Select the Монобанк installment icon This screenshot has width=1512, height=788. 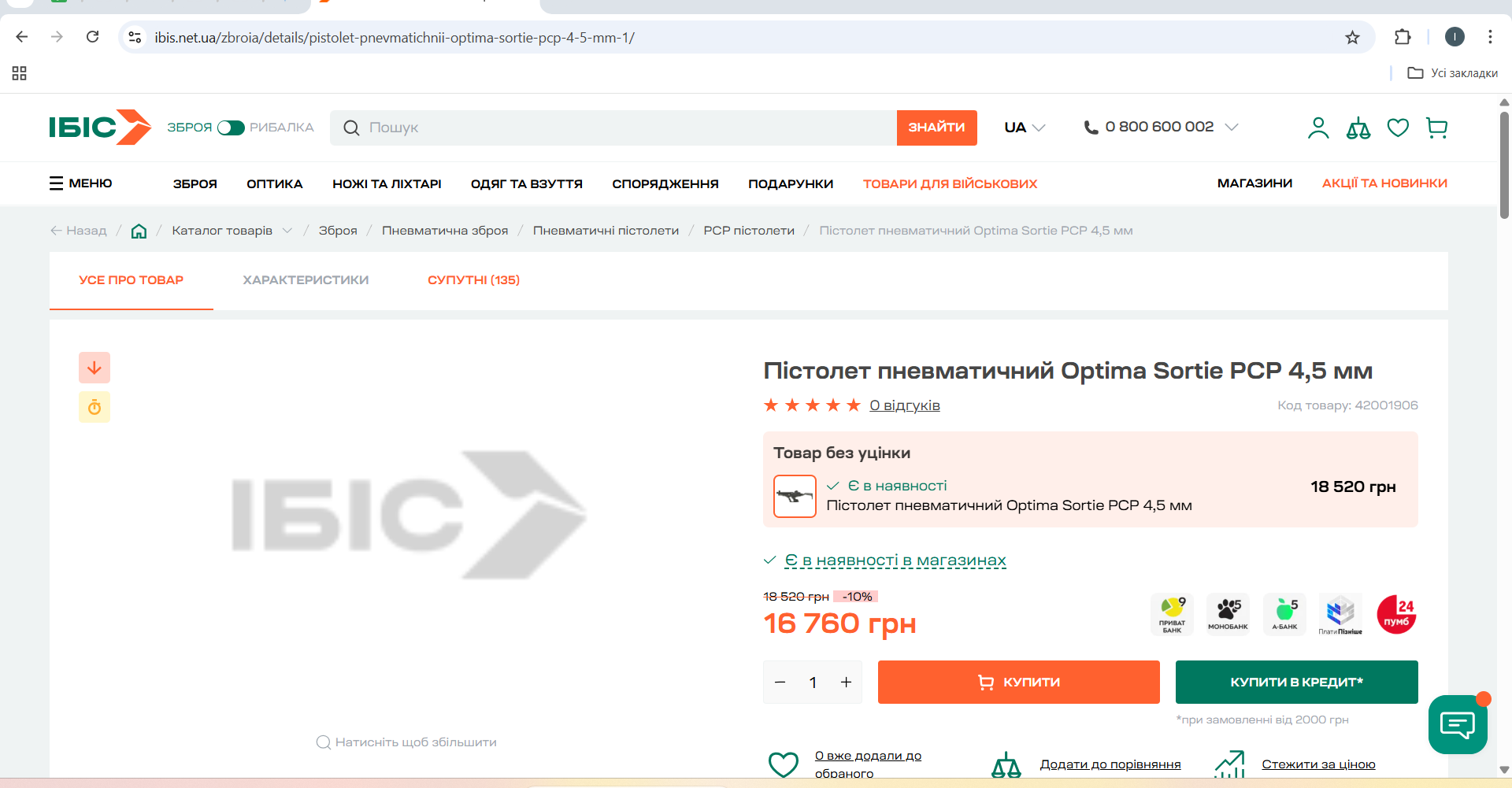coord(1228,615)
